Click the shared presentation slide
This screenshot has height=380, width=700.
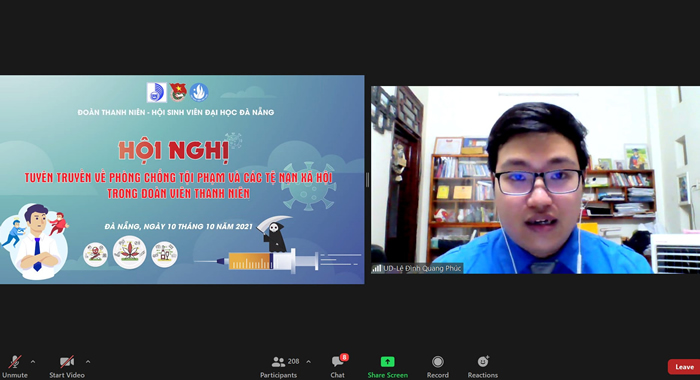(182, 180)
